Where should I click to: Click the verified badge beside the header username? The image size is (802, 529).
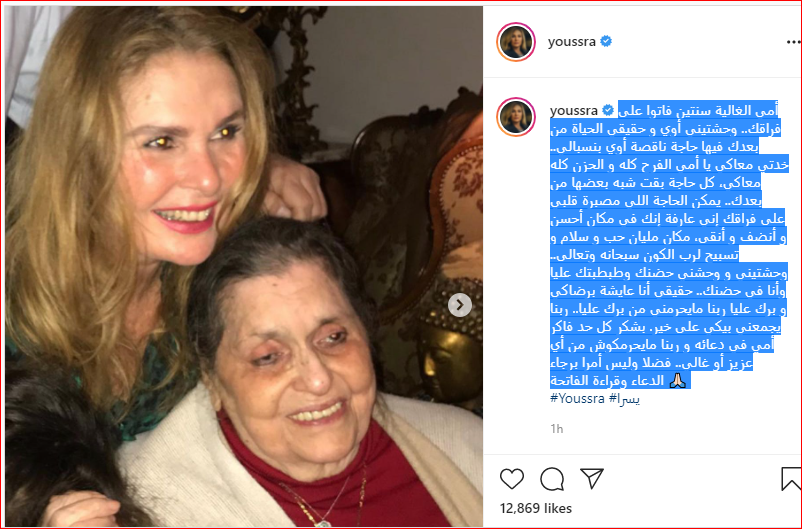coord(606,41)
